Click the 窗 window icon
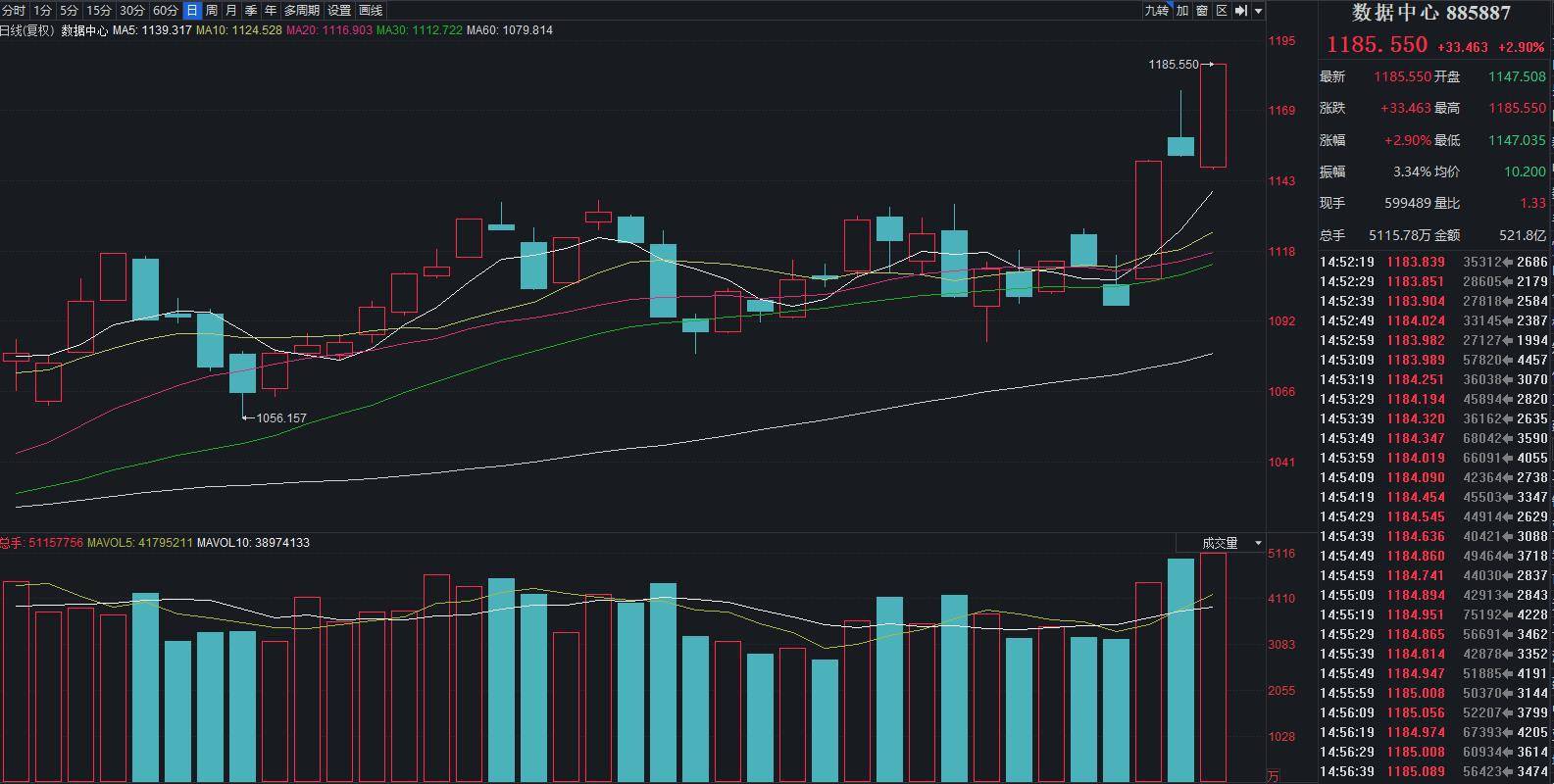The width and height of the screenshot is (1554, 784). pyautogui.click(x=1202, y=10)
